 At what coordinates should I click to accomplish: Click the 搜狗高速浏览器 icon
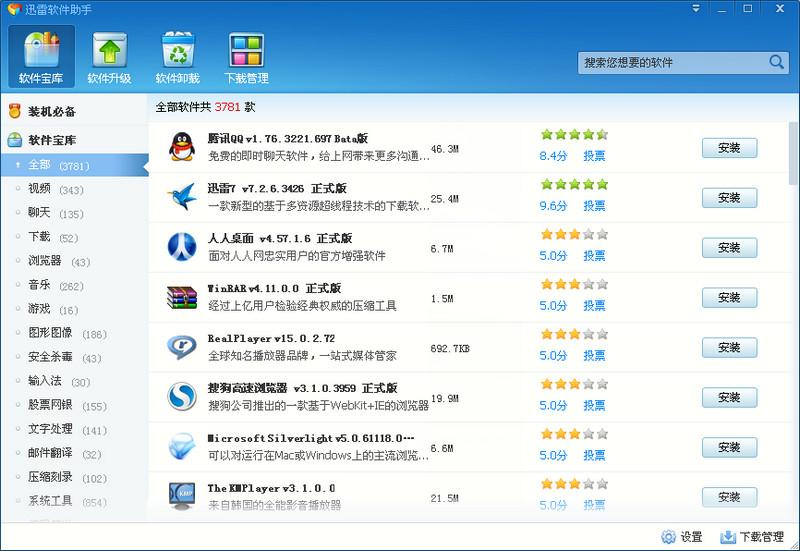coord(182,396)
